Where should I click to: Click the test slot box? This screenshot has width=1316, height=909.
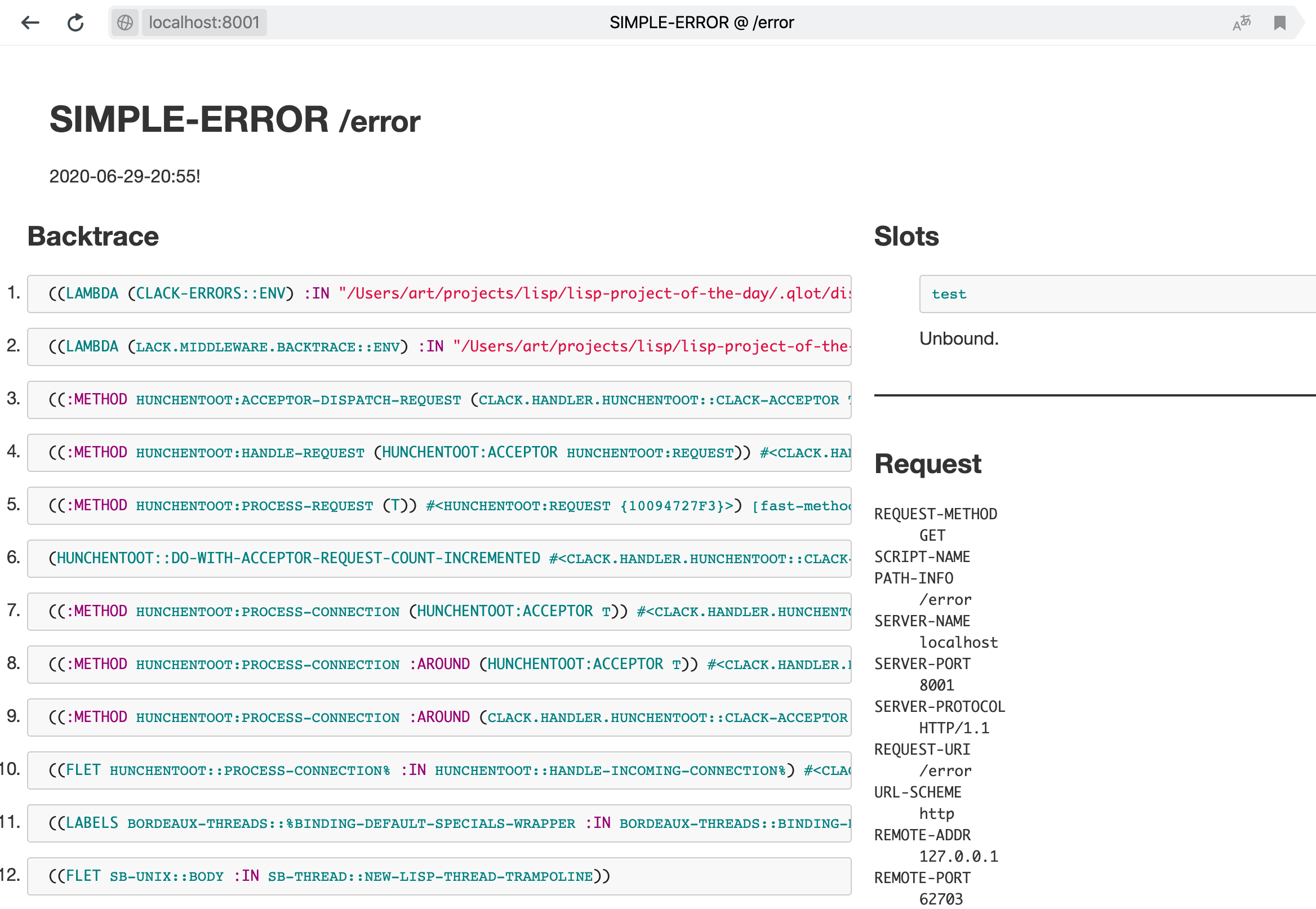(1118, 294)
